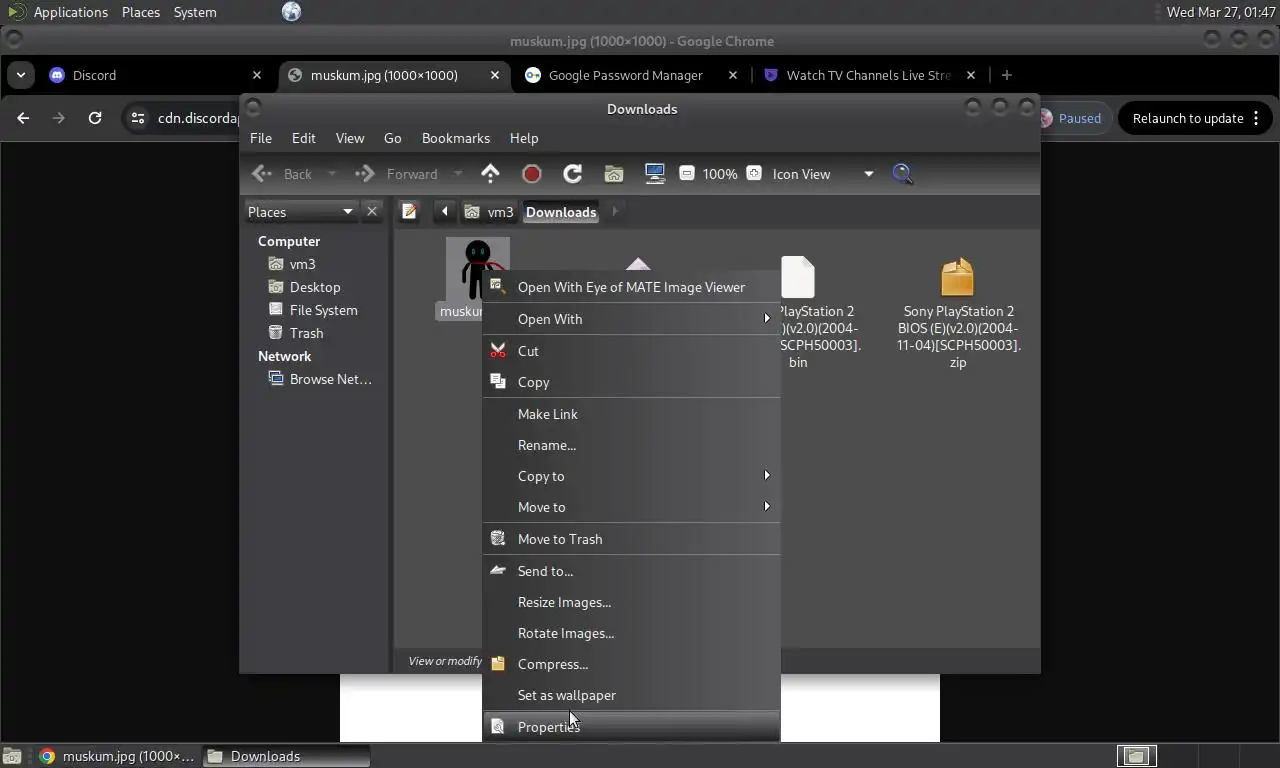Zoom out with the minus icon

(x=687, y=174)
